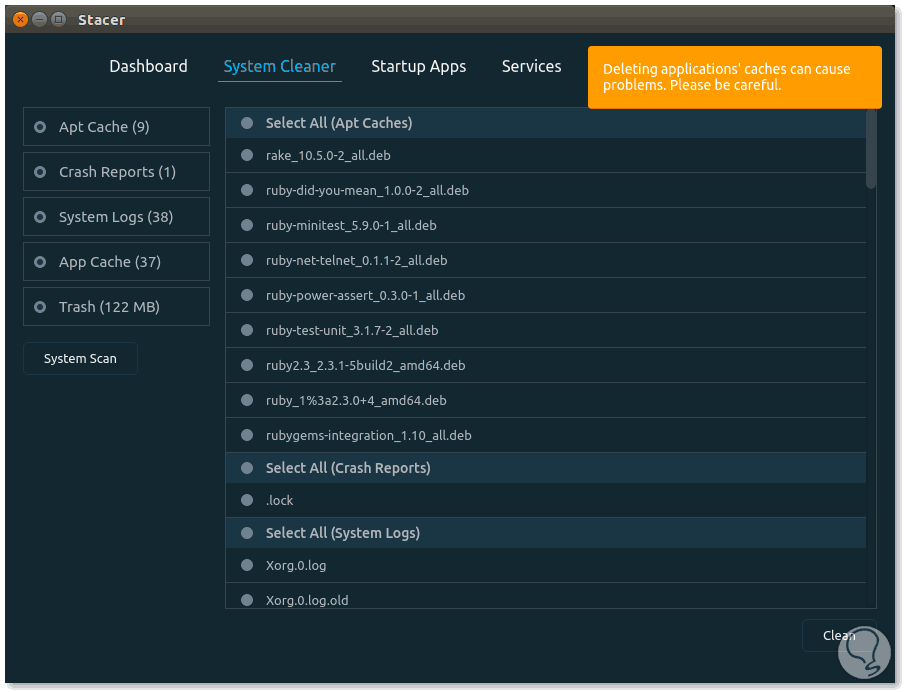
Task: Go to the Services tab
Action: 531,67
